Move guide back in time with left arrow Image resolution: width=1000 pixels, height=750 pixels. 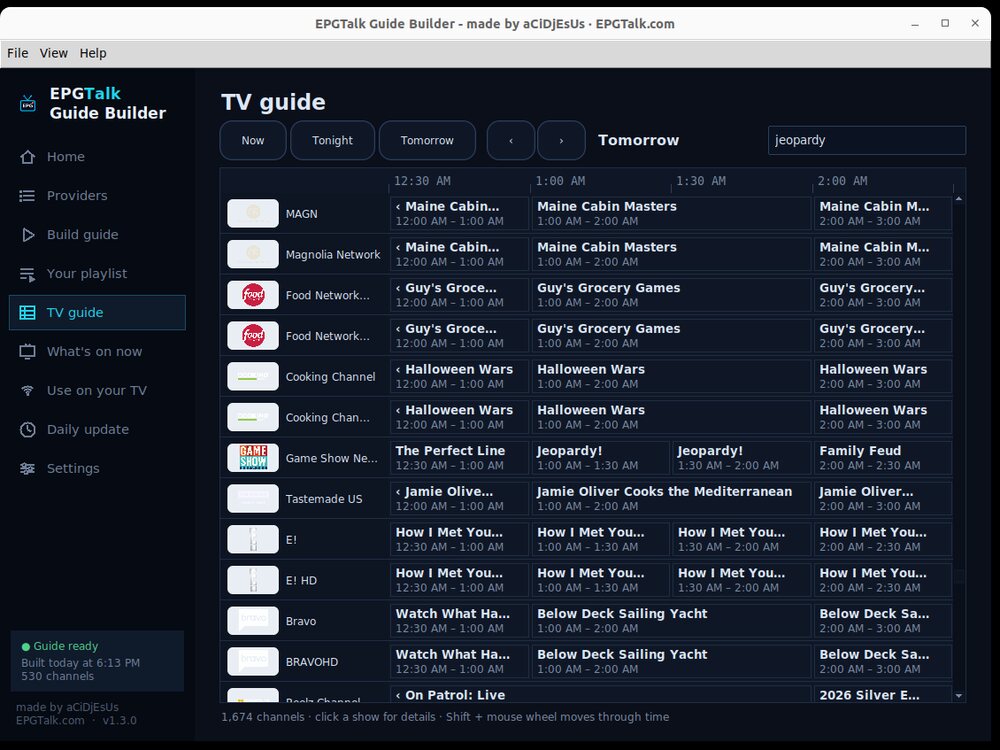click(x=511, y=140)
